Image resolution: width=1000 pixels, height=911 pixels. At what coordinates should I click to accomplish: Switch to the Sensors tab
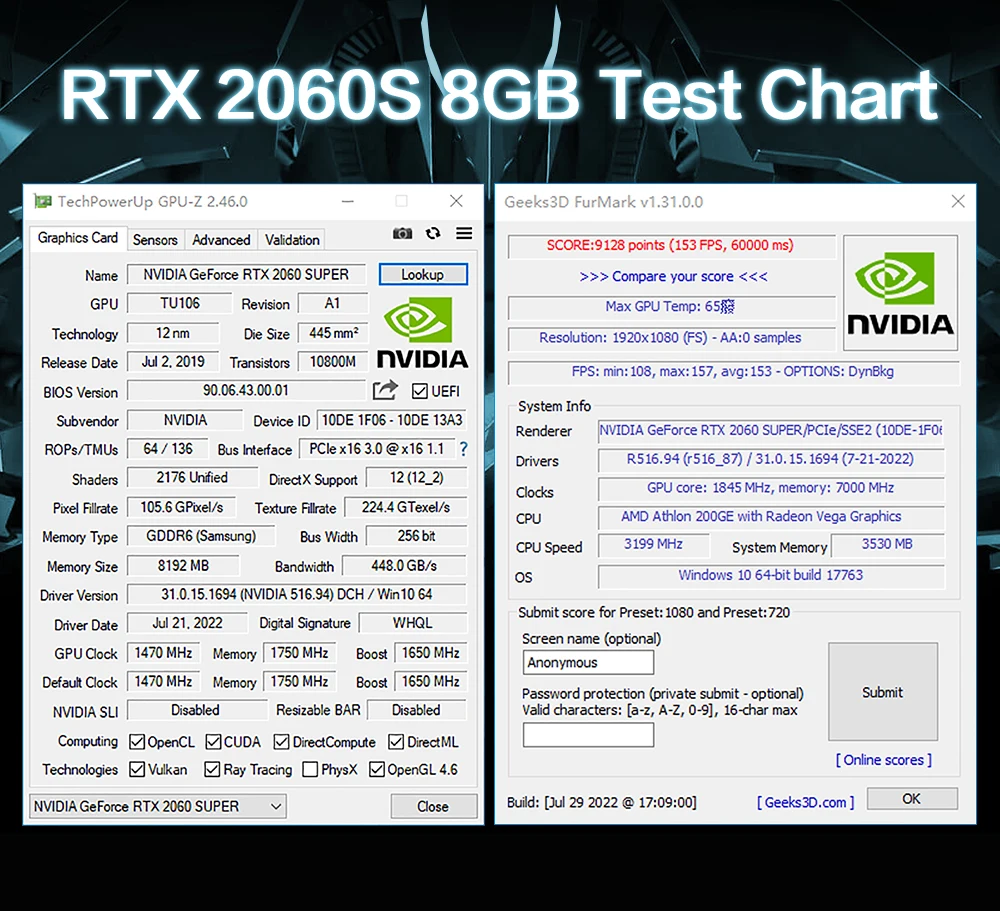click(155, 240)
